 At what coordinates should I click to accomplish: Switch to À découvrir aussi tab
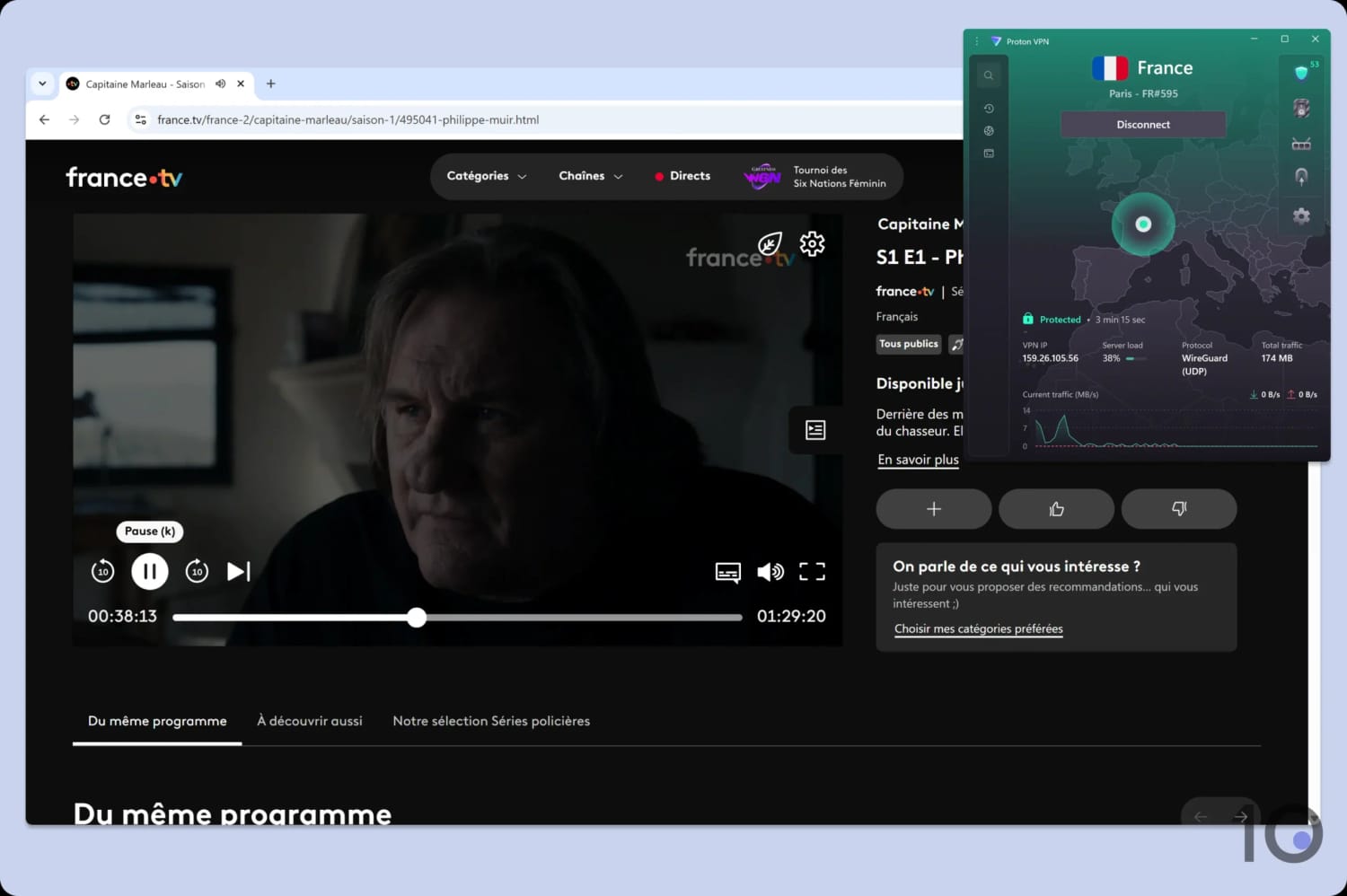pyautogui.click(x=310, y=721)
